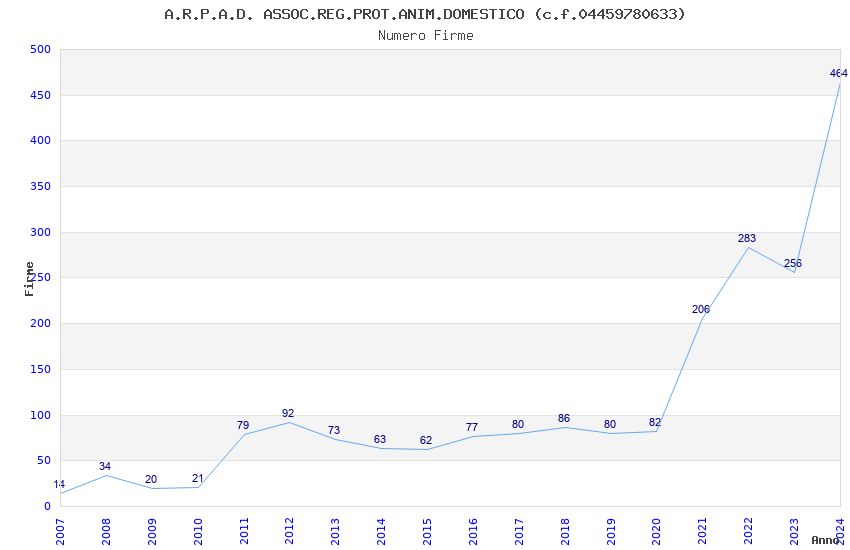The height and width of the screenshot is (550, 850).
Task: Click the data label 464 for 2024
Action: click(x=839, y=73)
